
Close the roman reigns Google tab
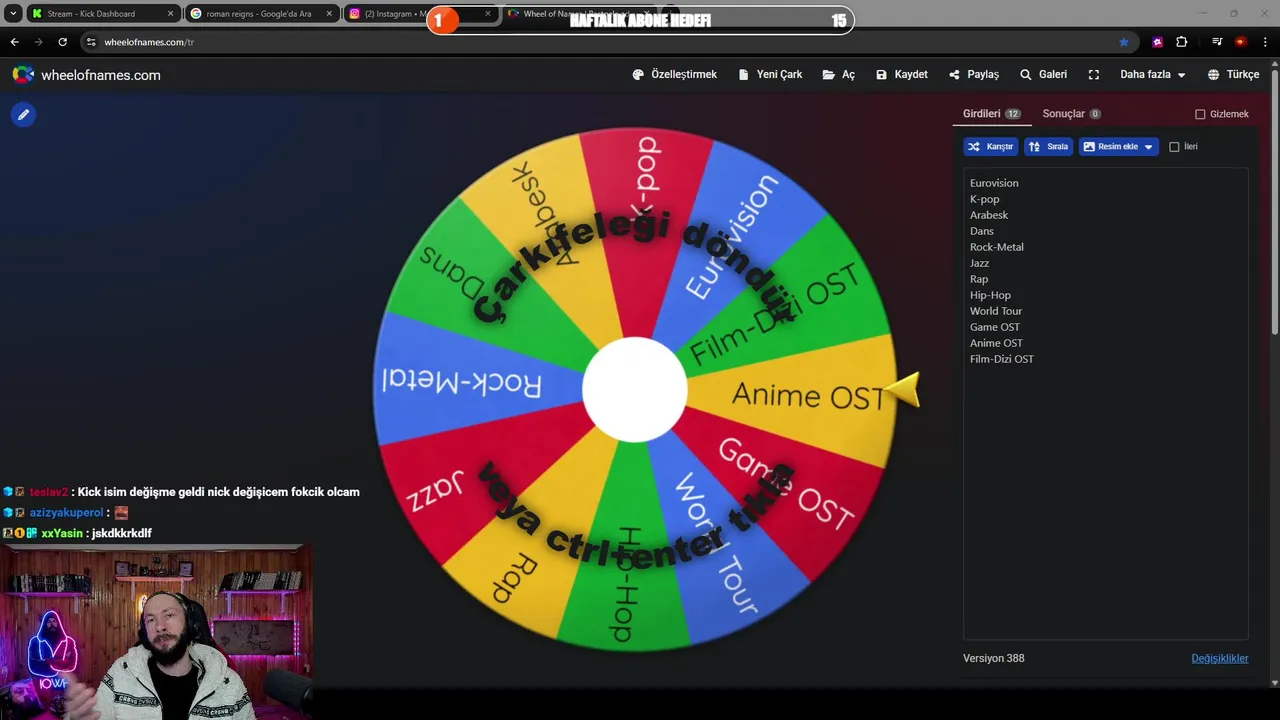[329, 14]
